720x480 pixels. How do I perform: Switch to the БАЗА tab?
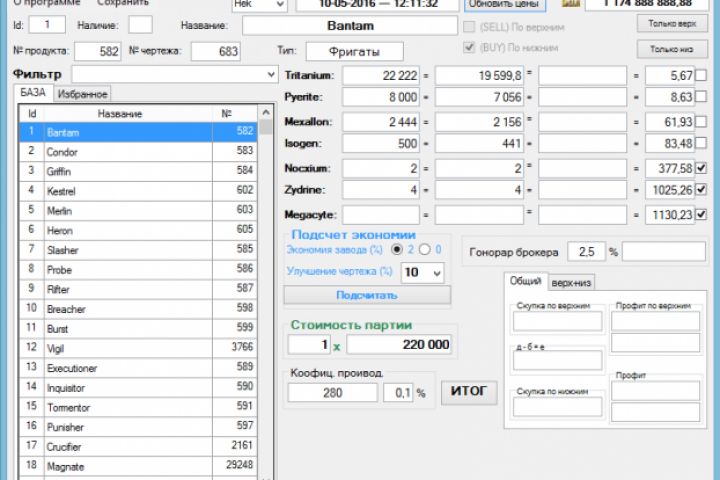33,93
